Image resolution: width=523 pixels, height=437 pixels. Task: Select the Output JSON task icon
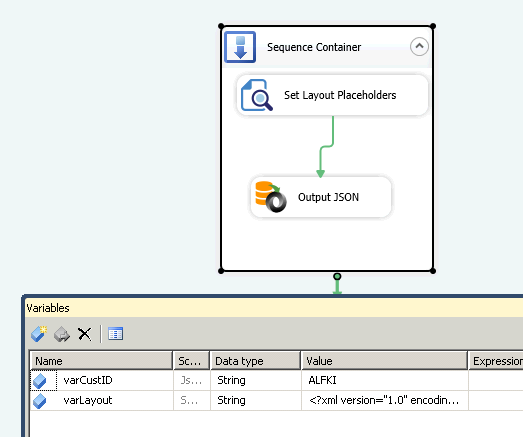(271, 197)
